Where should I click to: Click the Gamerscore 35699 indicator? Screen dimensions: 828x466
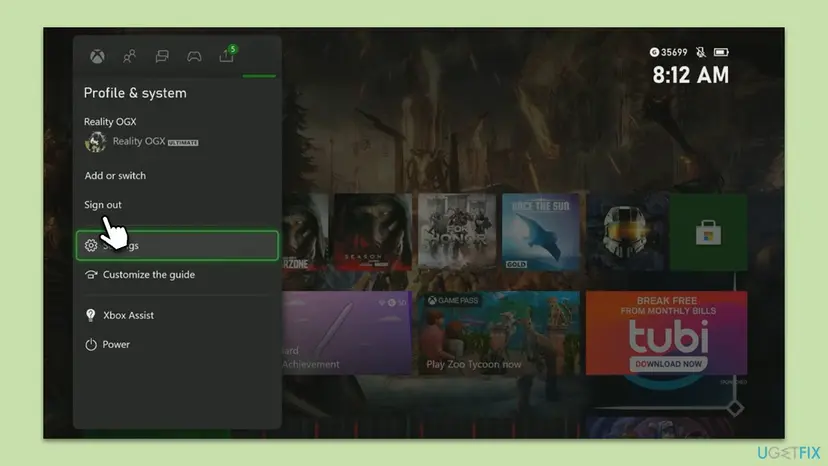[669, 52]
